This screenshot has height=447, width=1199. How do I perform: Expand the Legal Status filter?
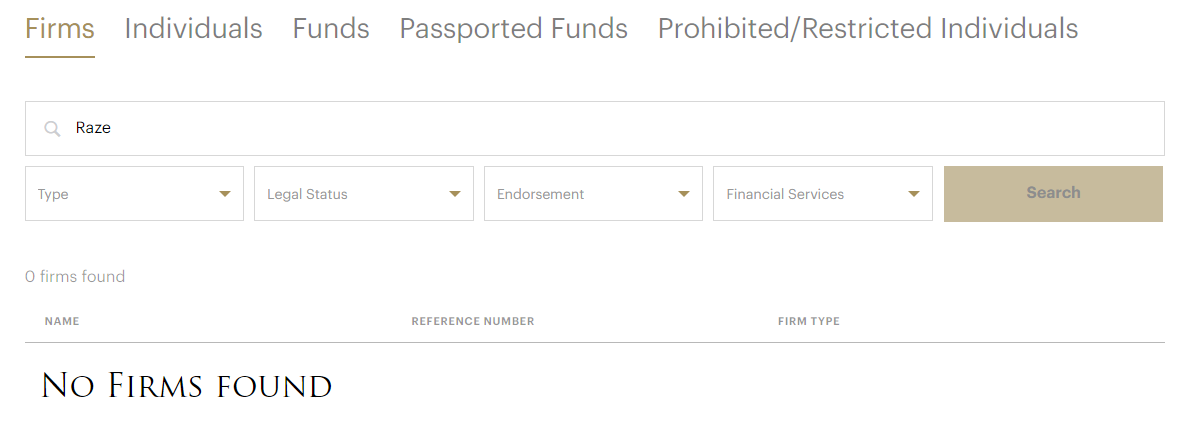point(363,194)
